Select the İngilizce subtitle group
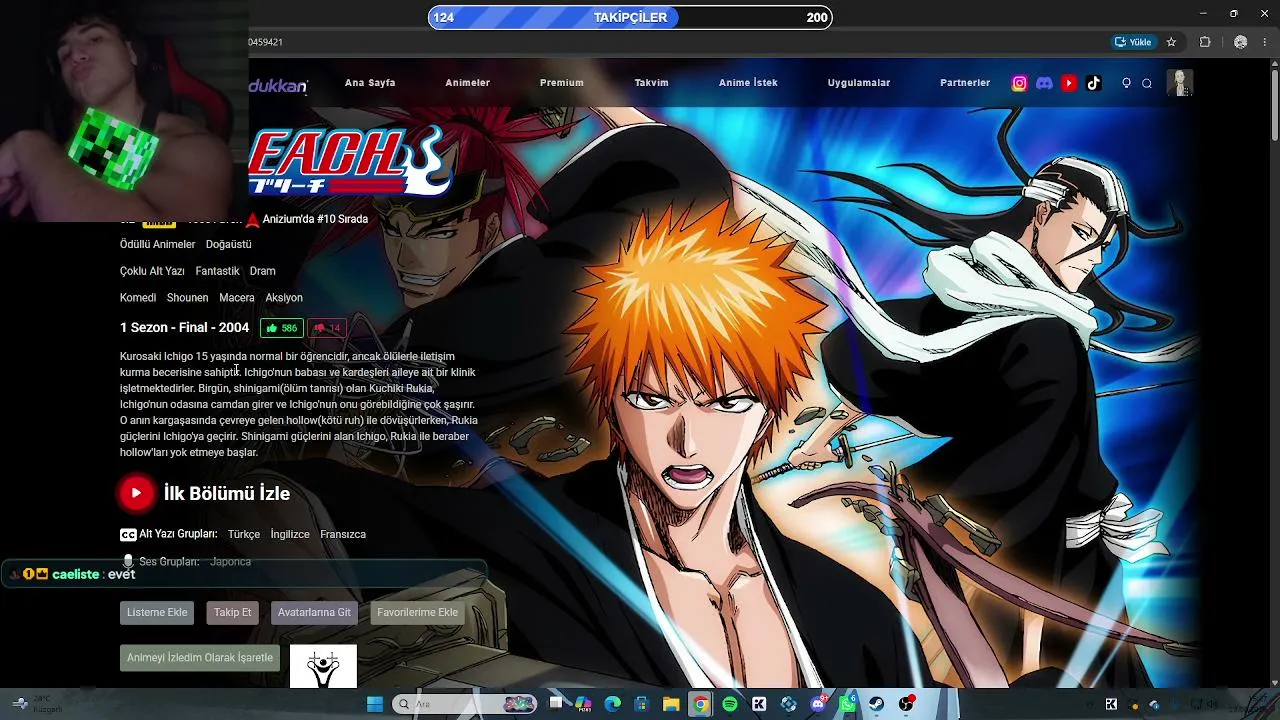The width and height of the screenshot is (1280, 720). 290,534
